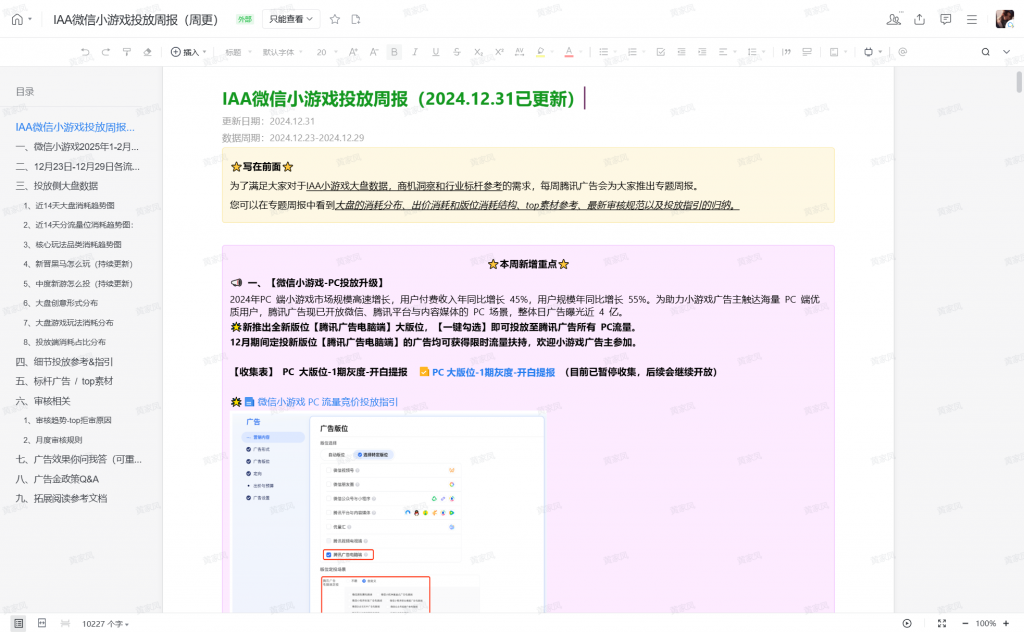Open link PC 大版位-1期灰度-开白提报
Screen dimensions: 1024x633
pyautogui.click(x=493, y=372)
